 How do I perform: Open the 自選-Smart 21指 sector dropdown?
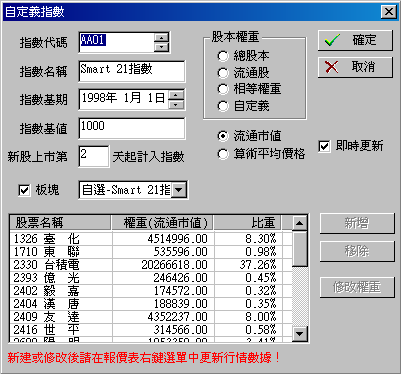tap(179, 190)
